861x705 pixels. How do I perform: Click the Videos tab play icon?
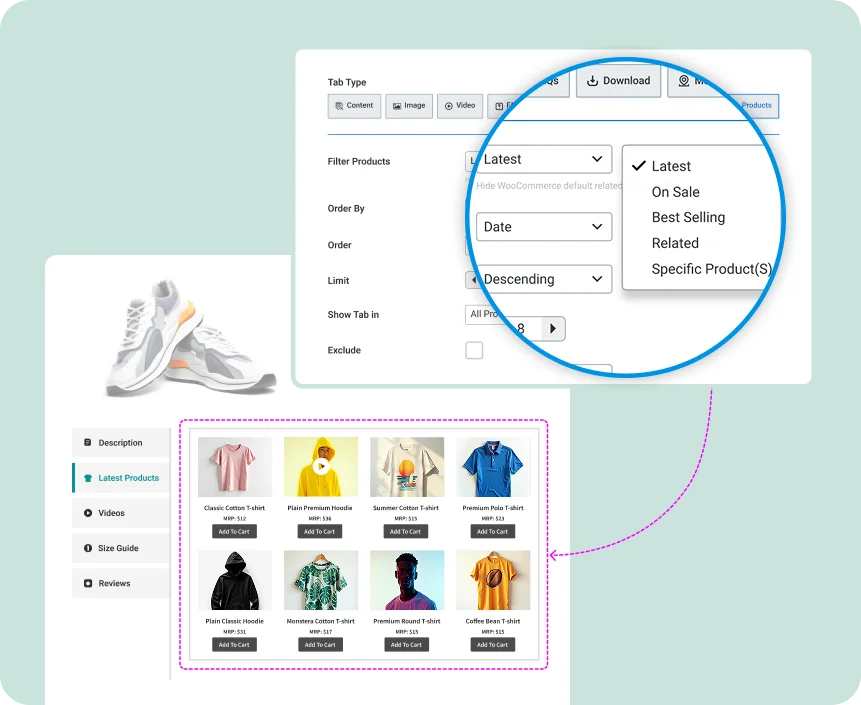(88, 513)
